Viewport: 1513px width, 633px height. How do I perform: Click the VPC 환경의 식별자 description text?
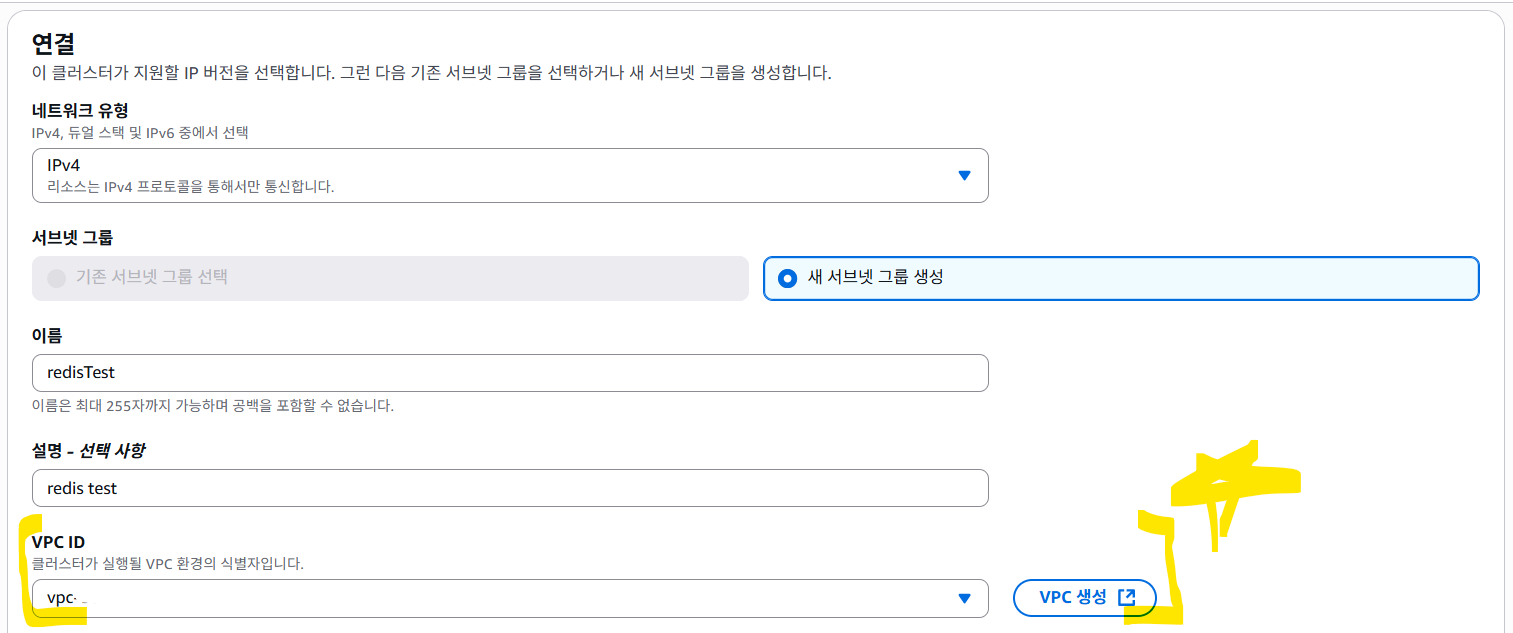[x=168, y=563]
